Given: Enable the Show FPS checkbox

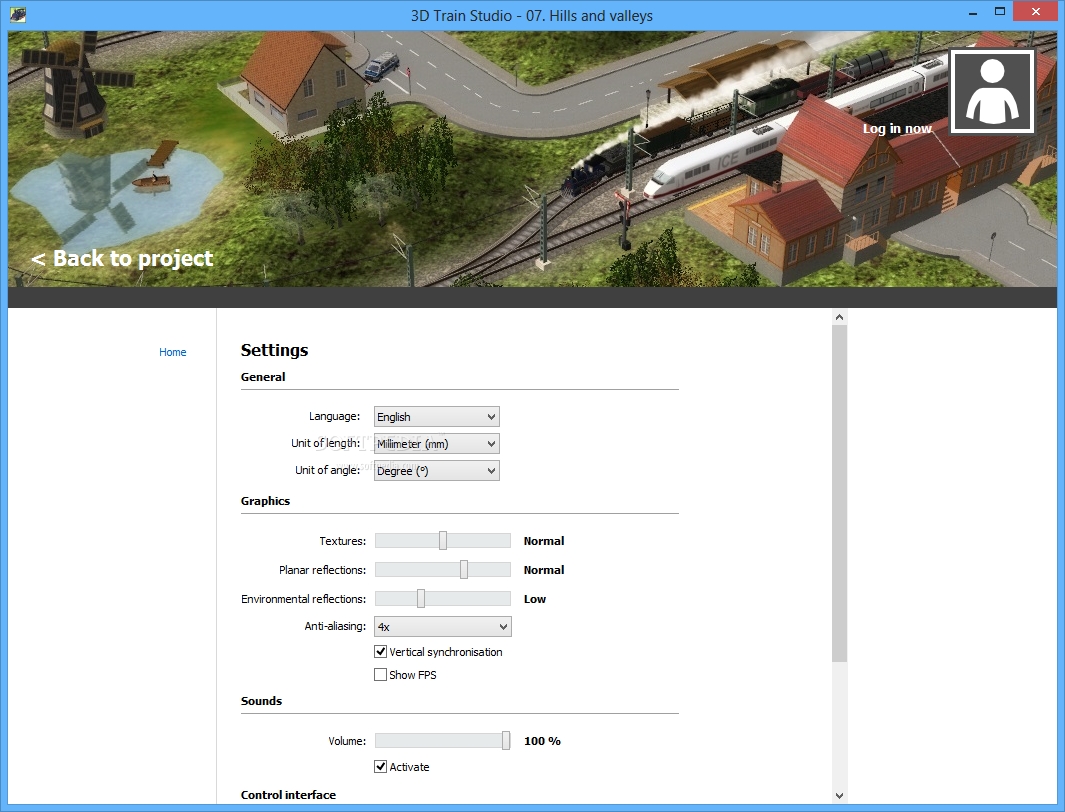Looking at the screenshot, I should (x=380, y=675).
